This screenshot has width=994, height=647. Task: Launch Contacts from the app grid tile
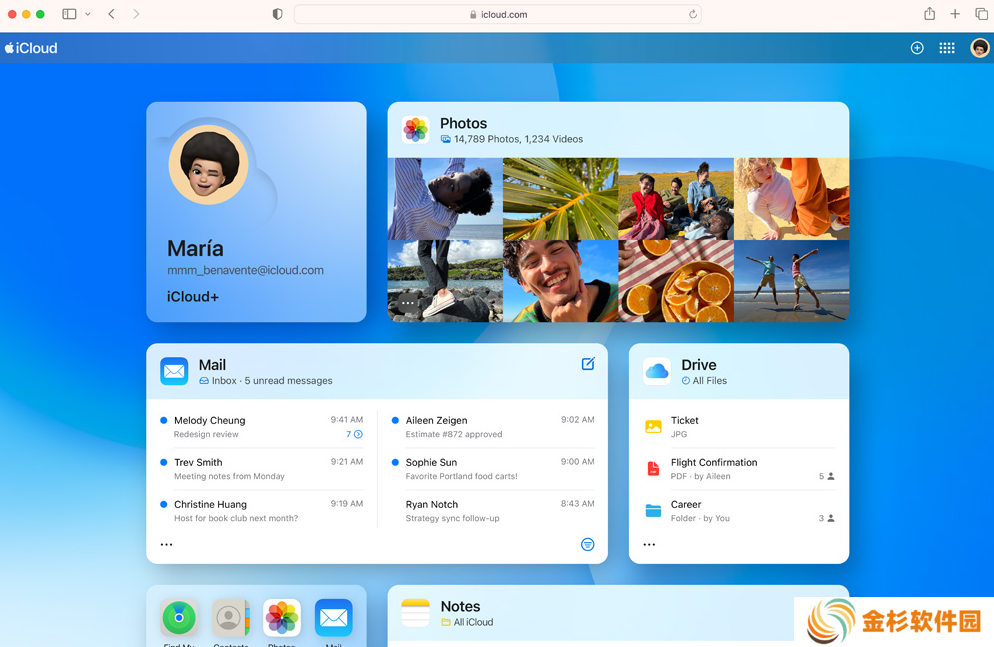pyautogui.click(x=231, y=617)
